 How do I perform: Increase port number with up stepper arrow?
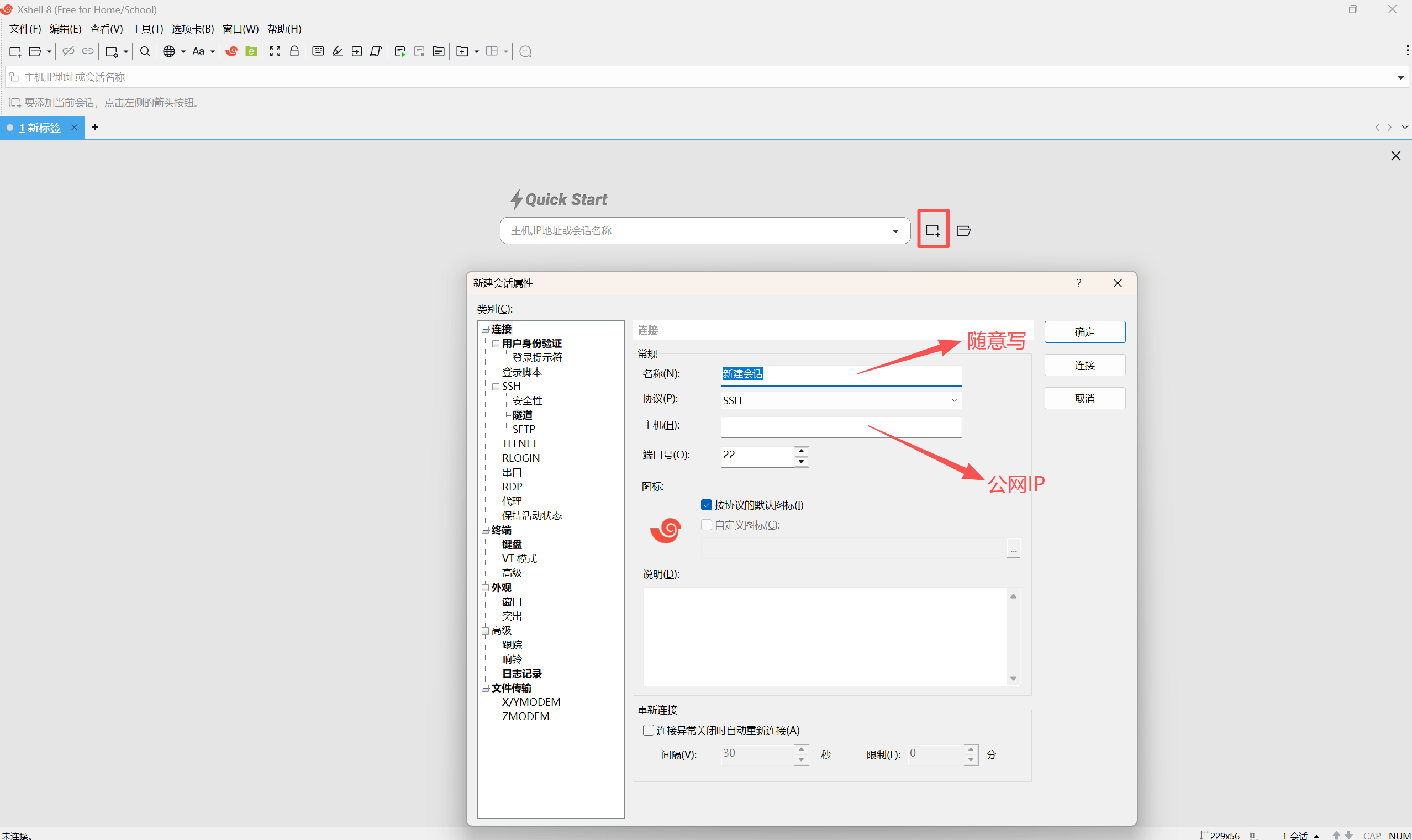tap(801, 451)
